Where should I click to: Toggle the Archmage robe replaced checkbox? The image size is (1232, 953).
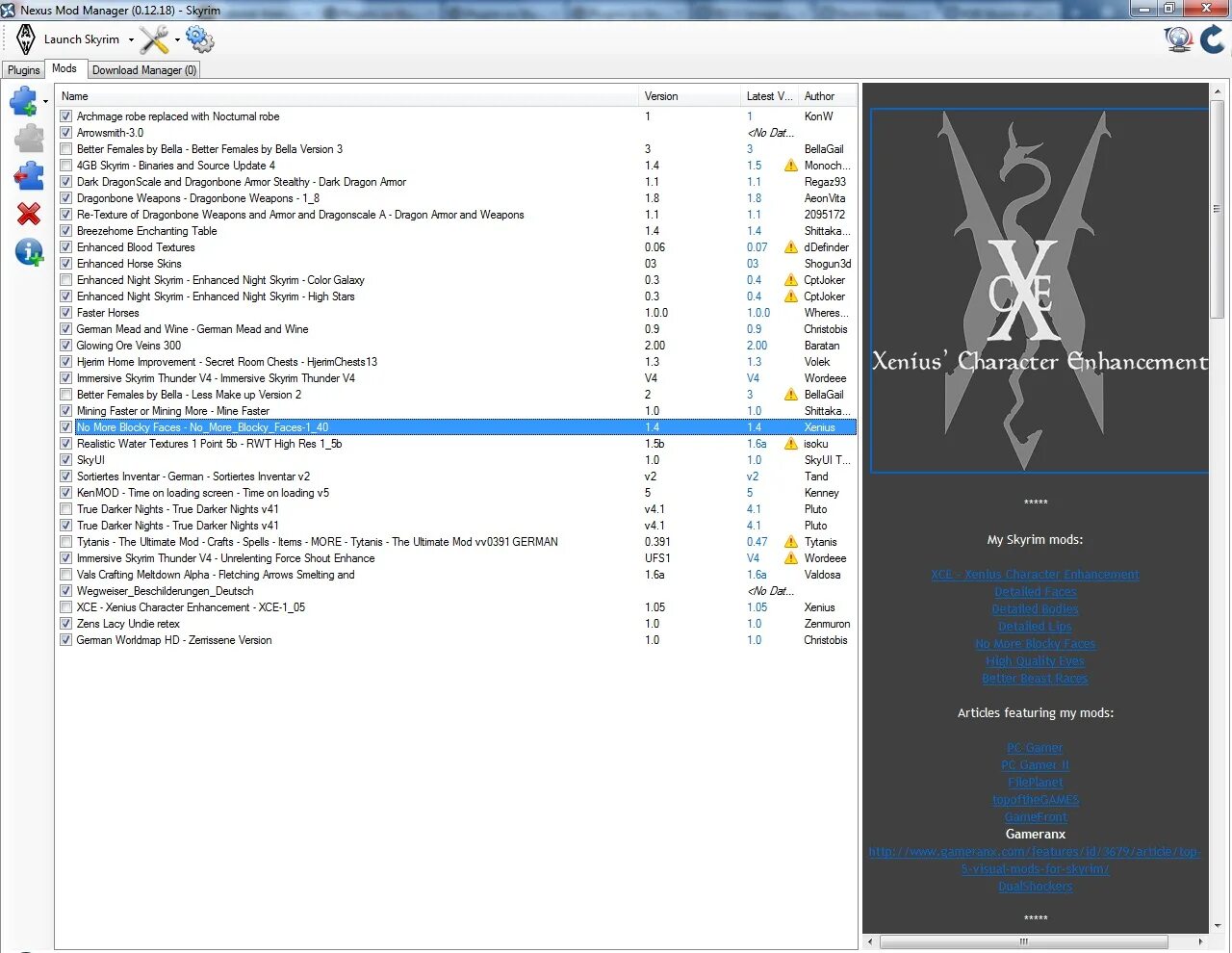65,116
